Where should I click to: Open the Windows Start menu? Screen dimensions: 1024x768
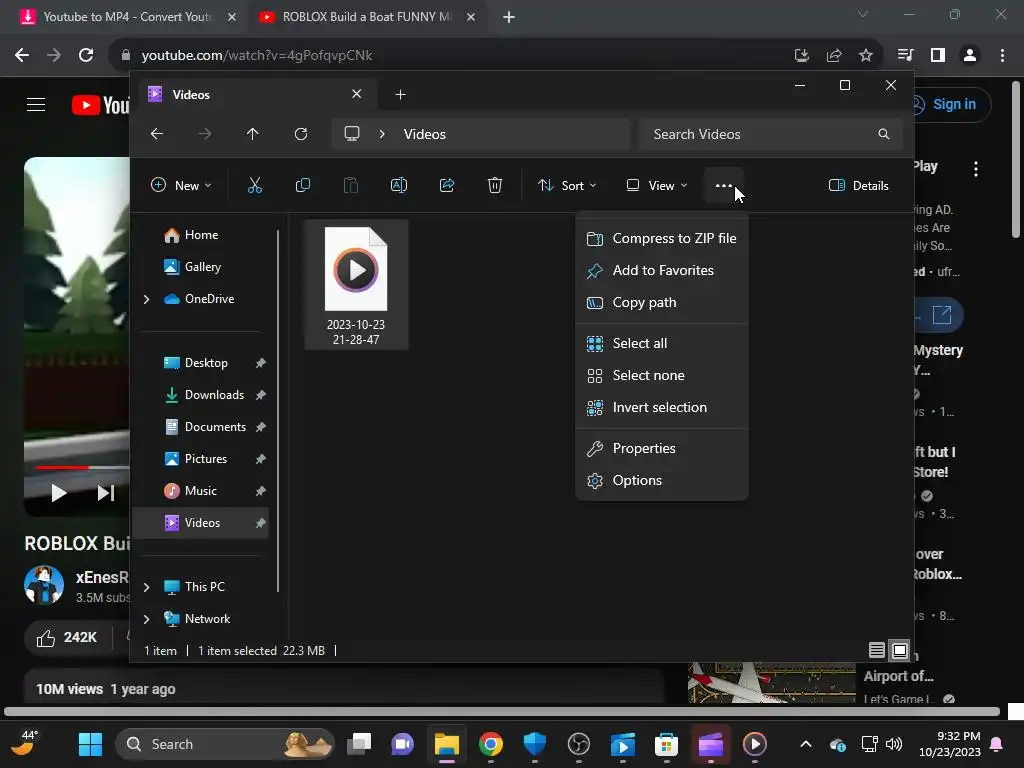point(90,744)
